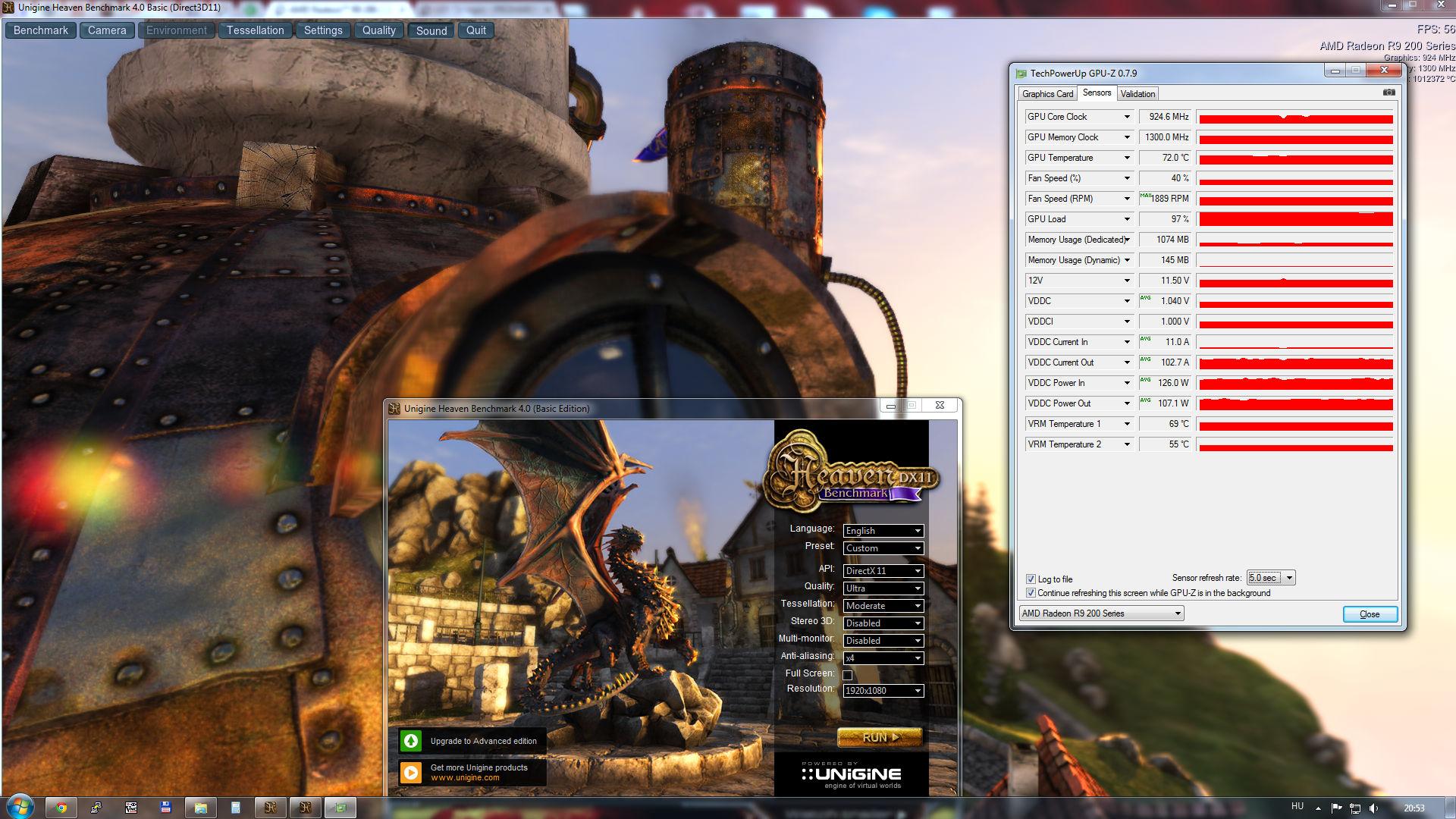Switch to the Validation tab

1137,94
